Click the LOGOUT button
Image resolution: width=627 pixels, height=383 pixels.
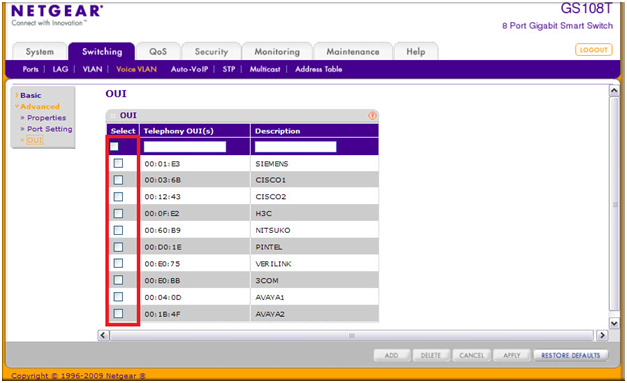[593, 50]
